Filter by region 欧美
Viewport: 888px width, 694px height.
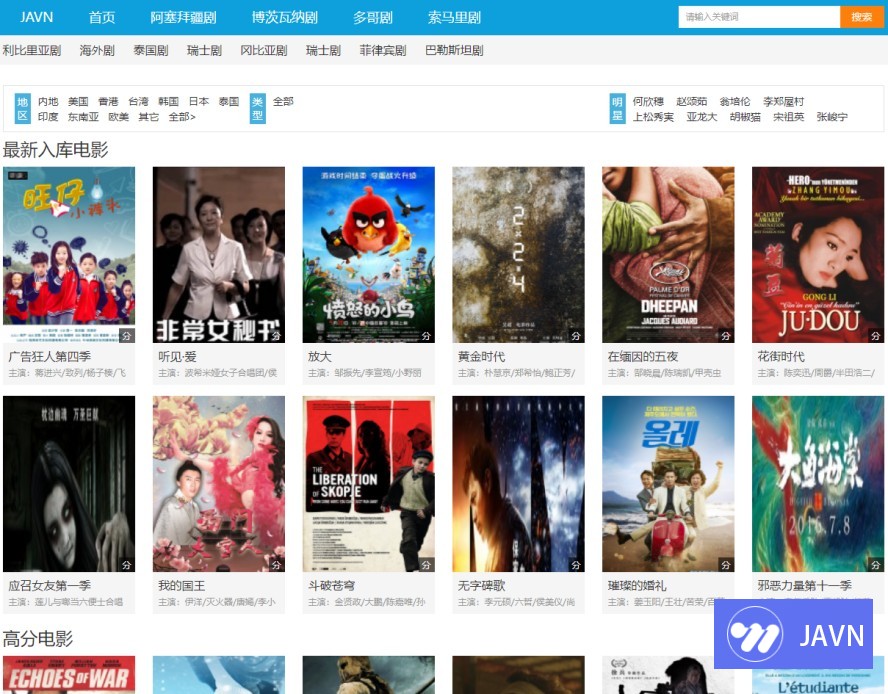click(x=118, y=117)
